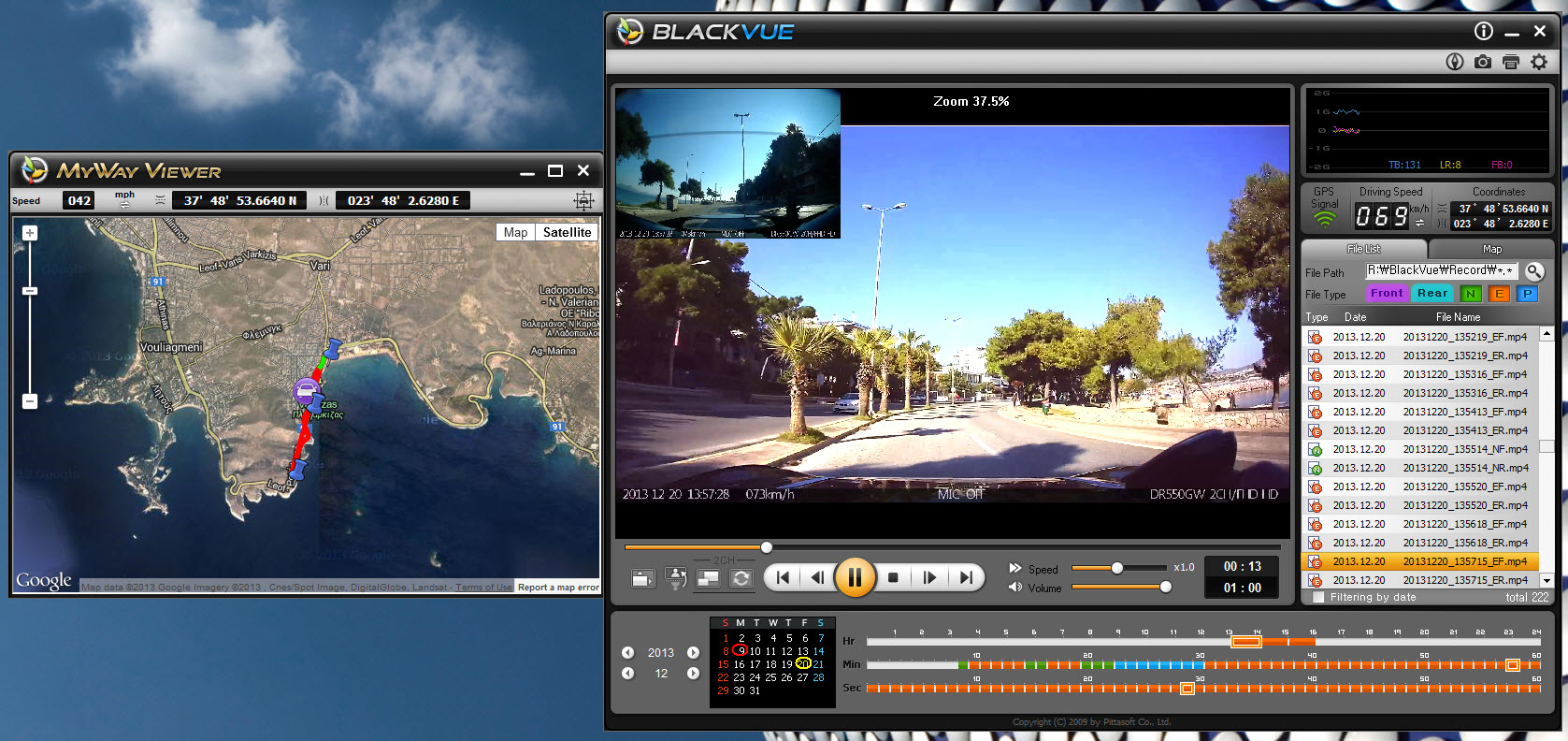Adjust the playback Speed slider
Screen dimensions: 1568x741
(1117, 568)
